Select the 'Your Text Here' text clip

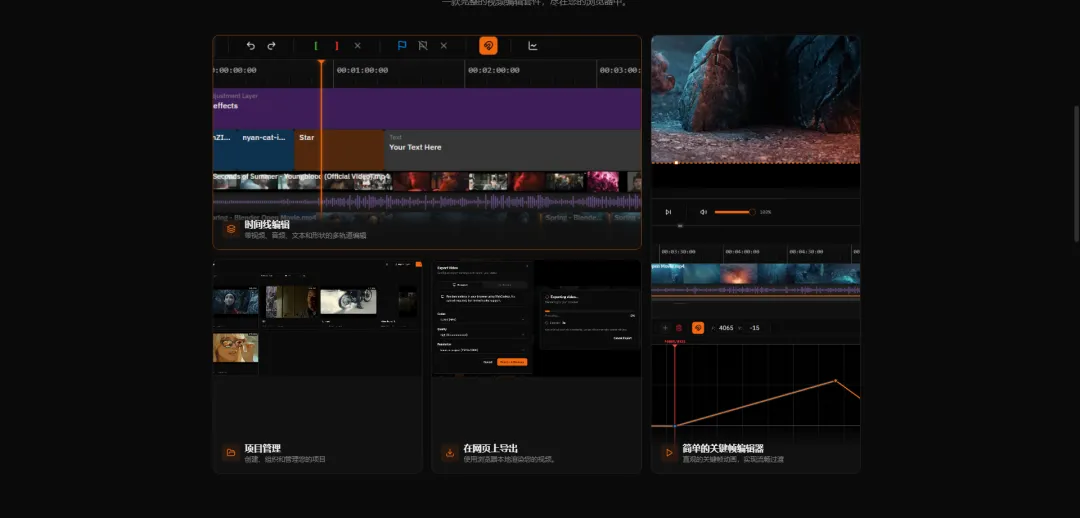(x=513, y=149)
